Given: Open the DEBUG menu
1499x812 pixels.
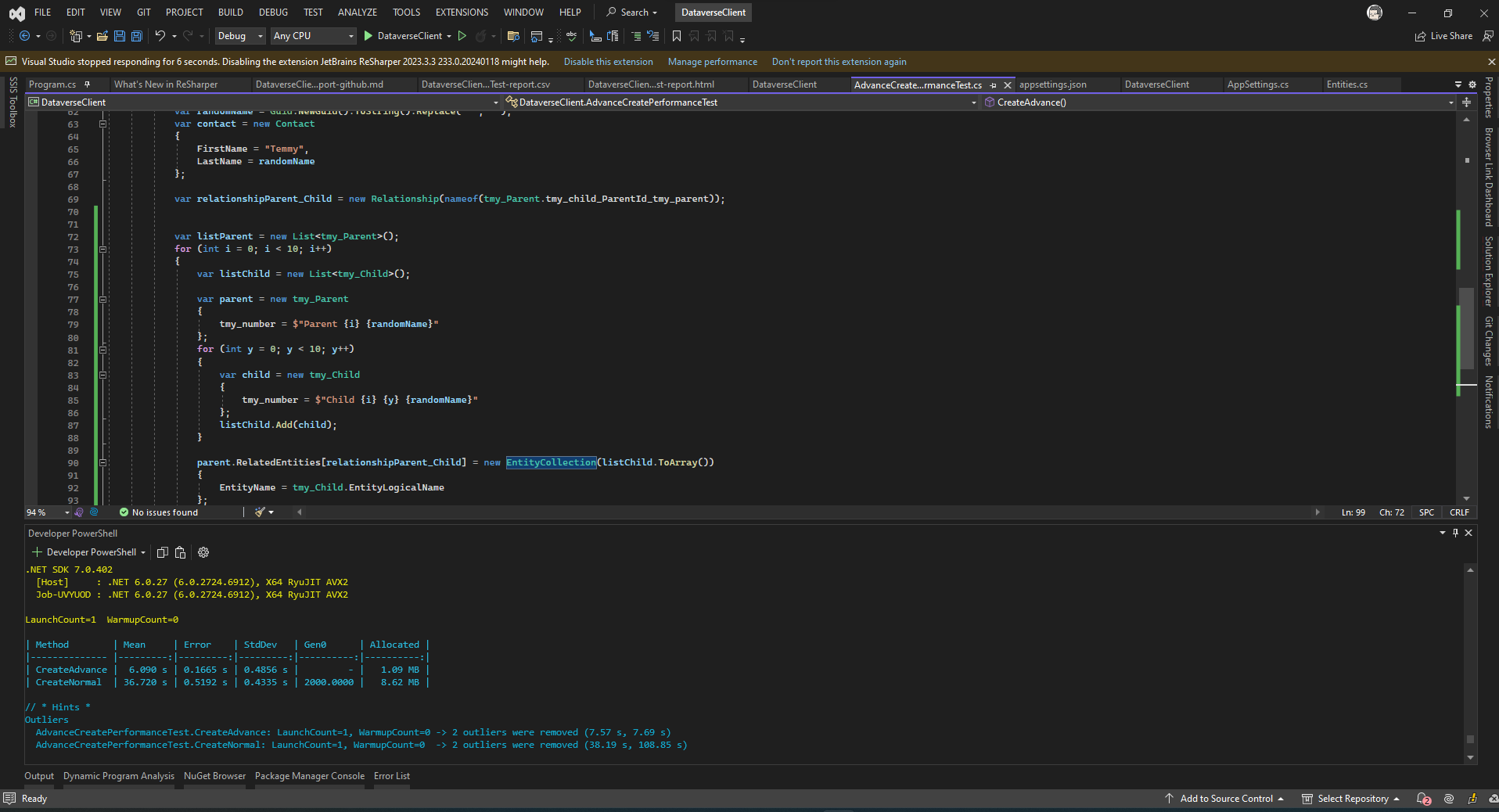Looking at the screenshot, I should [x=273, y=13].
